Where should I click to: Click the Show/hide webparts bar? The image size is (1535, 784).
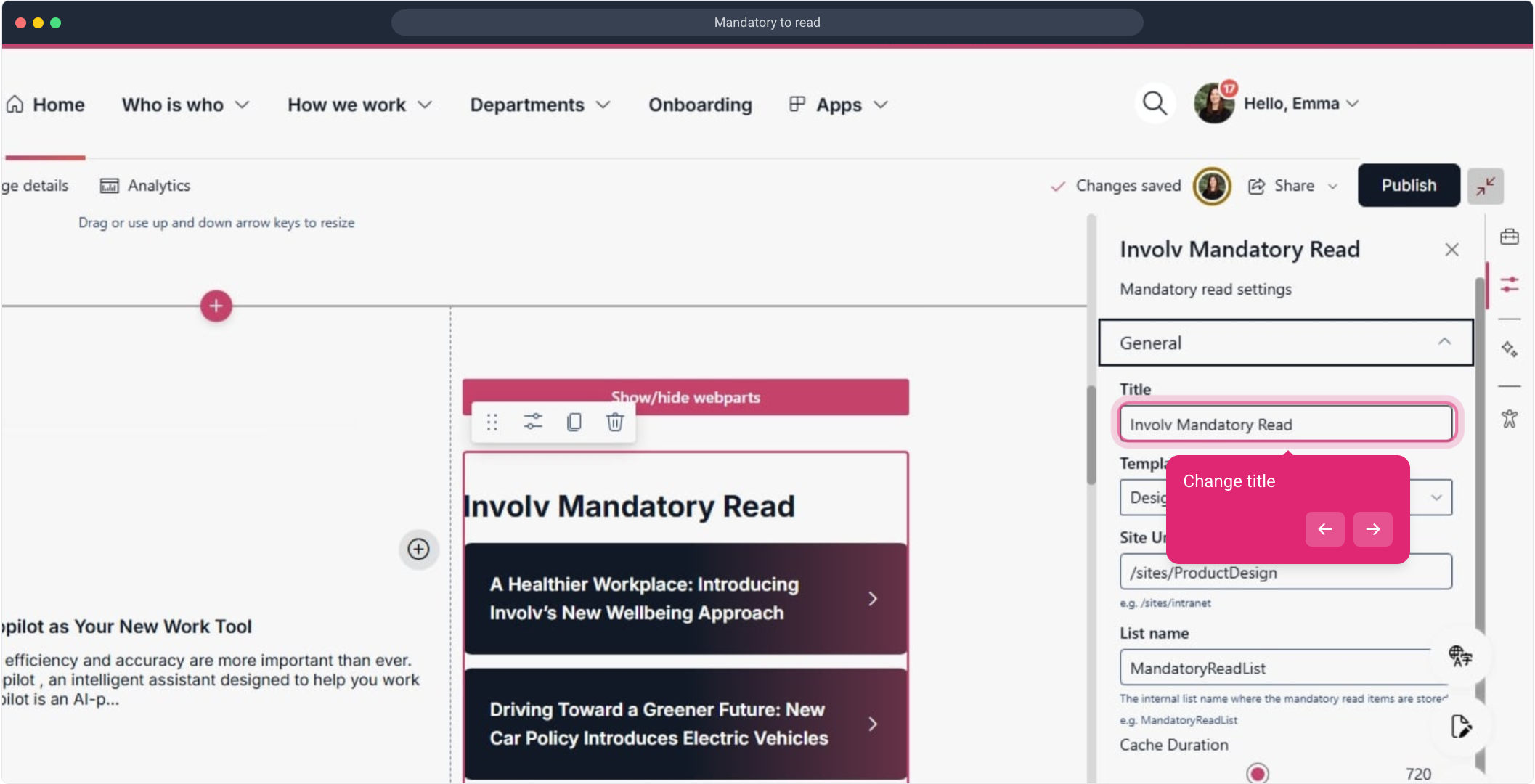coord(685,397)
